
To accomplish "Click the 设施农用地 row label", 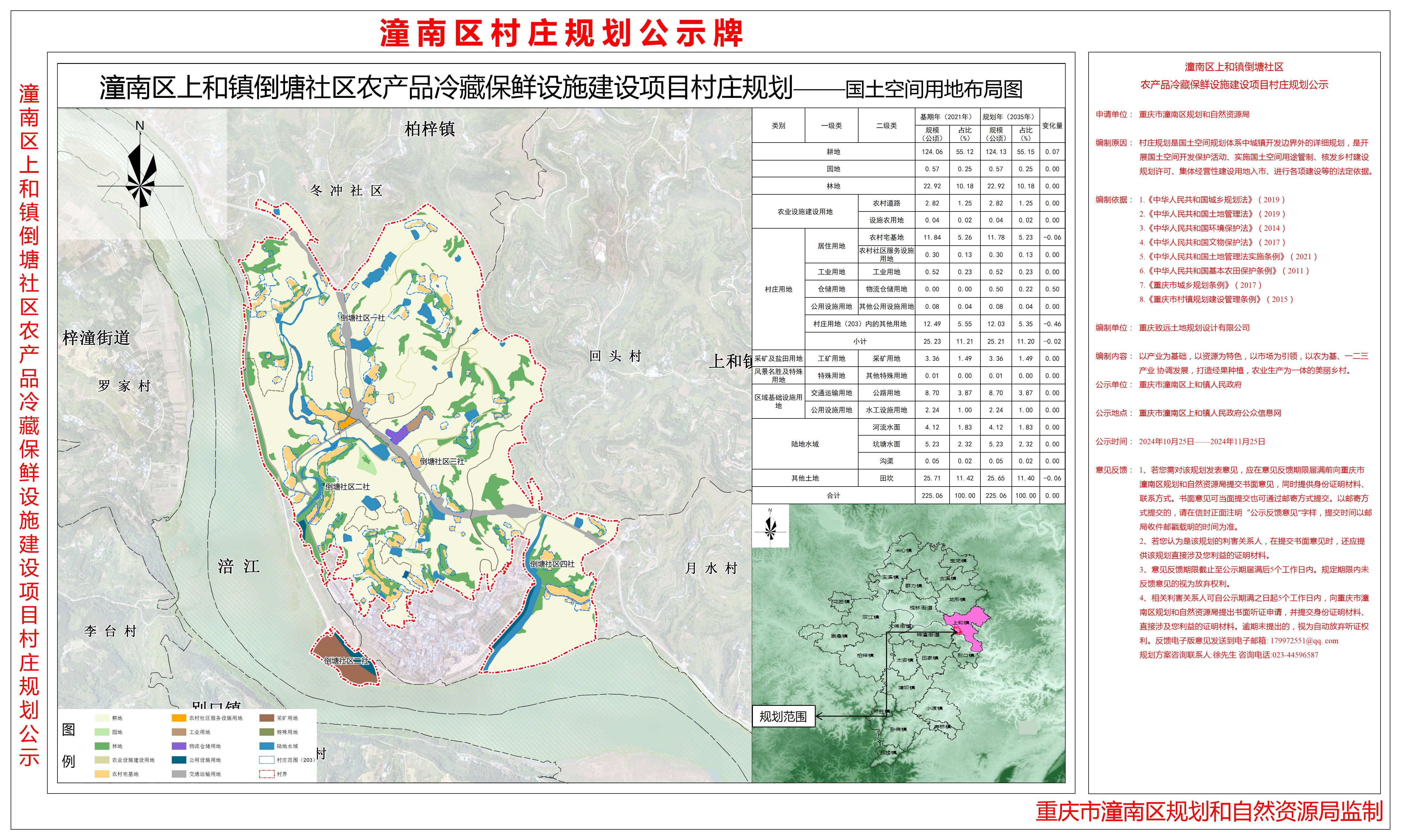I will pos(887,220).
